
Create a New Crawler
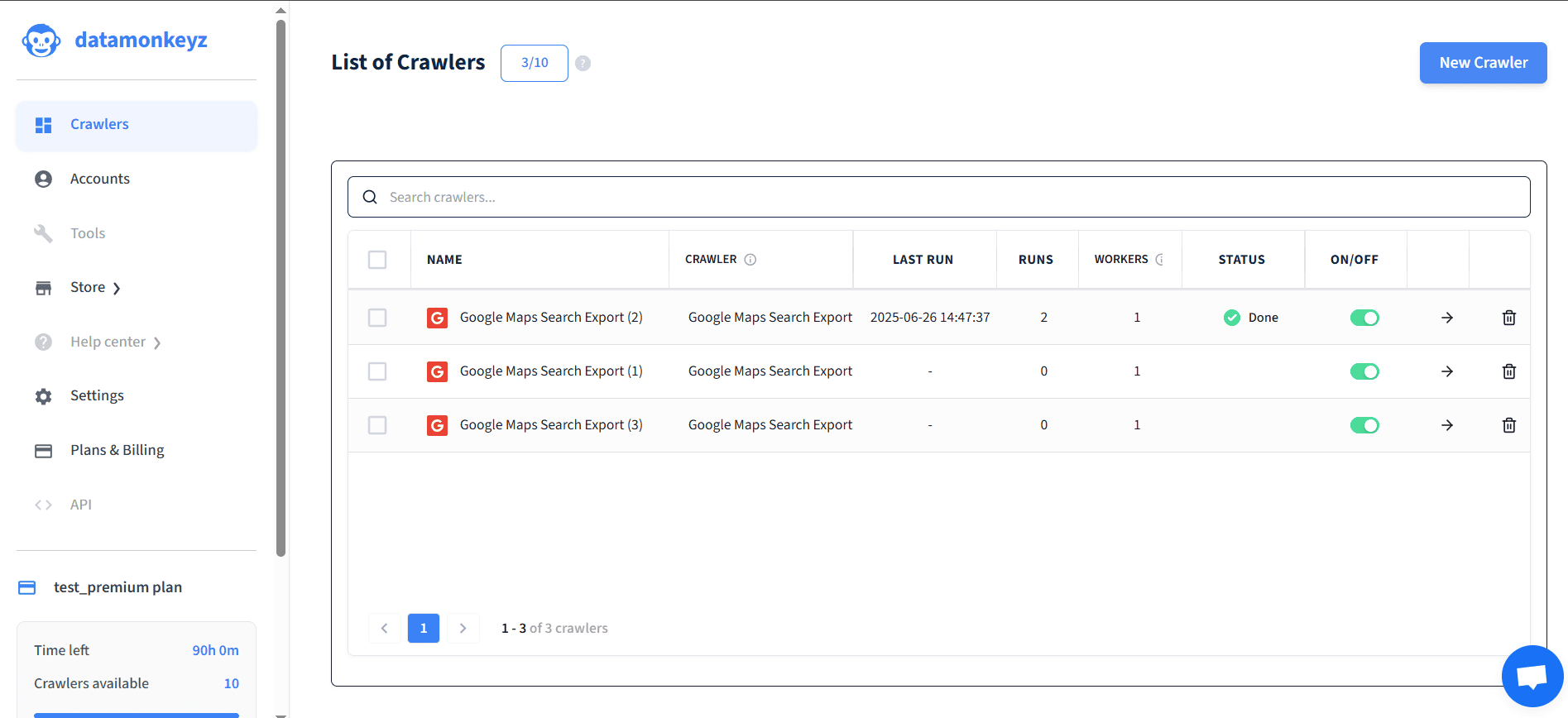(1484, 63)
